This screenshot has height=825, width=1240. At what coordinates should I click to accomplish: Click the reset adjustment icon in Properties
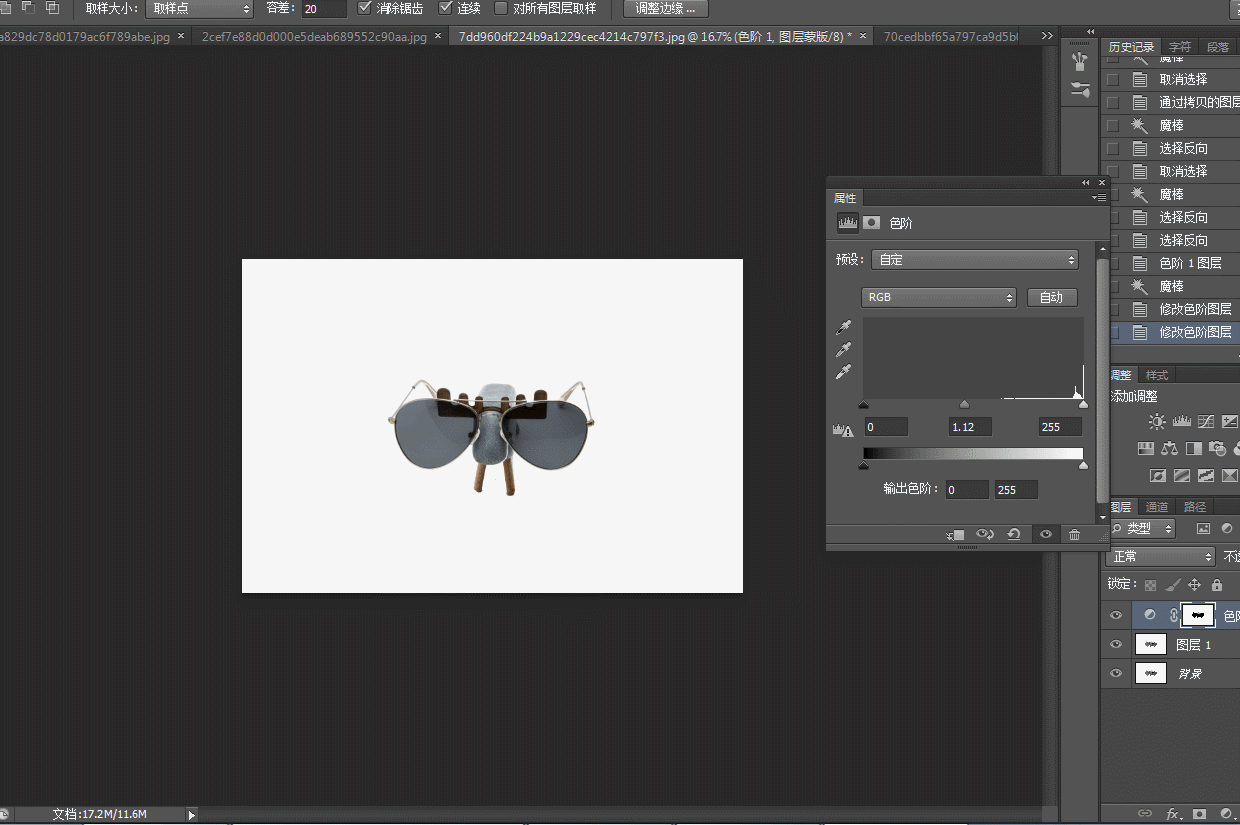[x=1014, y=535]
